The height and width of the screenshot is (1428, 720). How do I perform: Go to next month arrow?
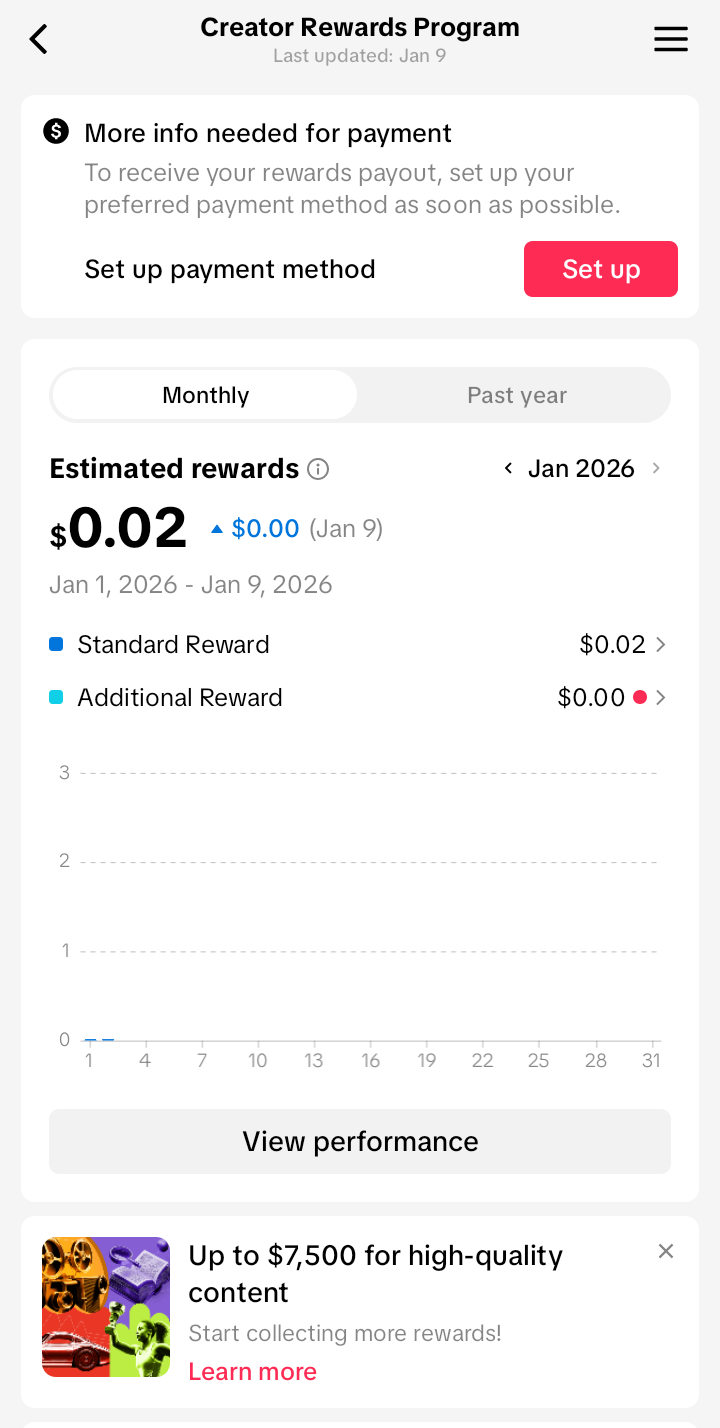point(656,468)
